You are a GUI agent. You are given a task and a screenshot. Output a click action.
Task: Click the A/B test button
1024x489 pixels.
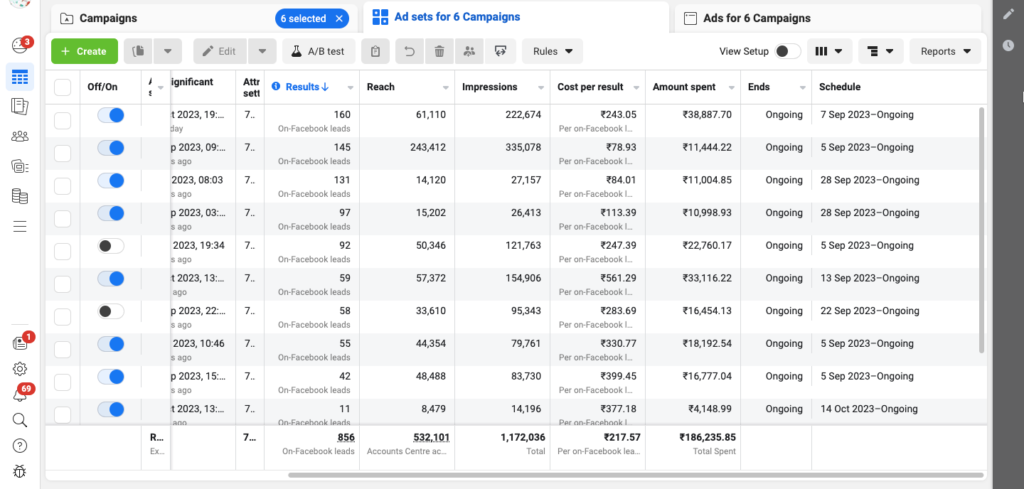[x=319, y=51]
